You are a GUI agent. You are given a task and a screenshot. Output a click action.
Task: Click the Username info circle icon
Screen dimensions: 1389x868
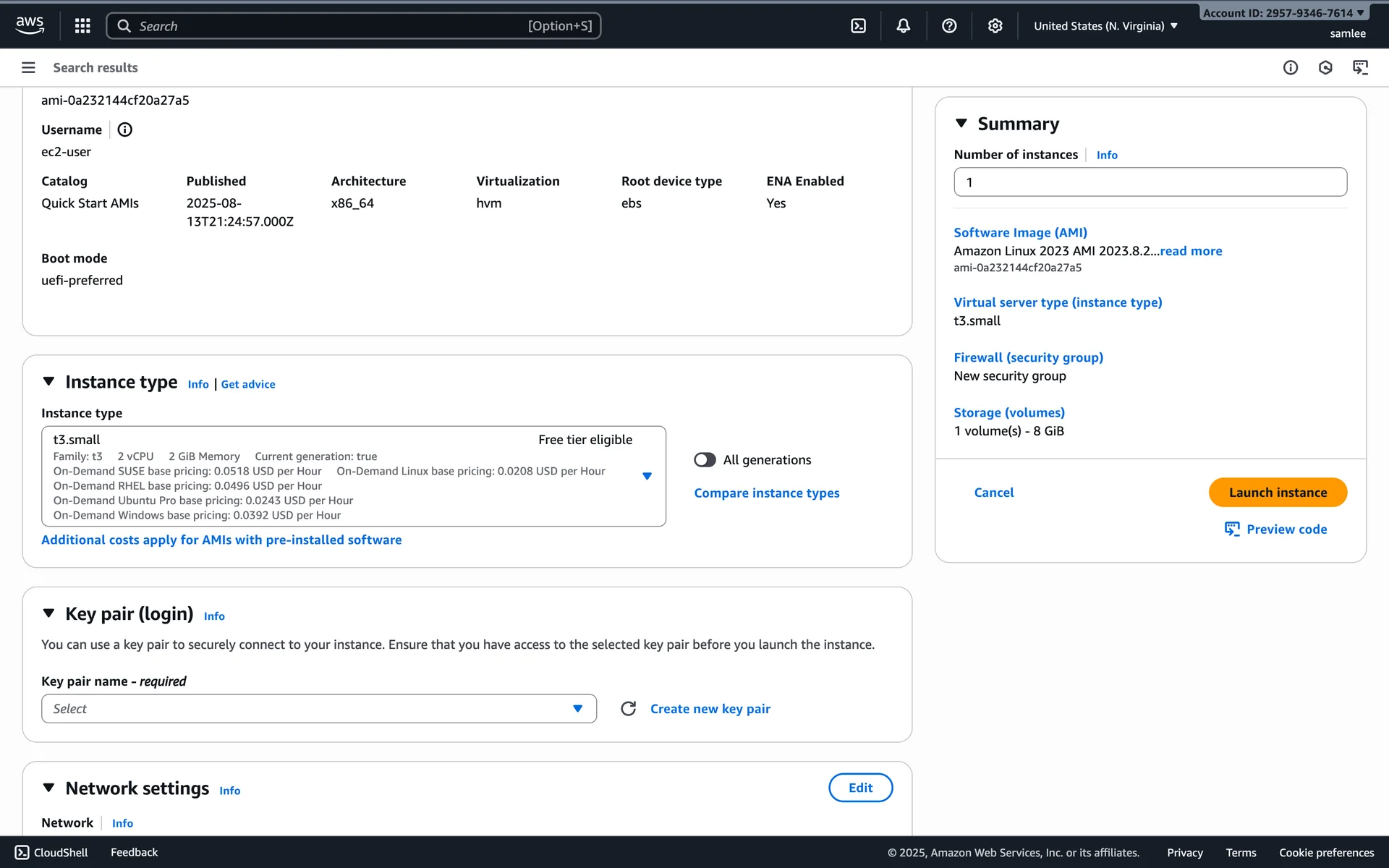pos(124,129)
